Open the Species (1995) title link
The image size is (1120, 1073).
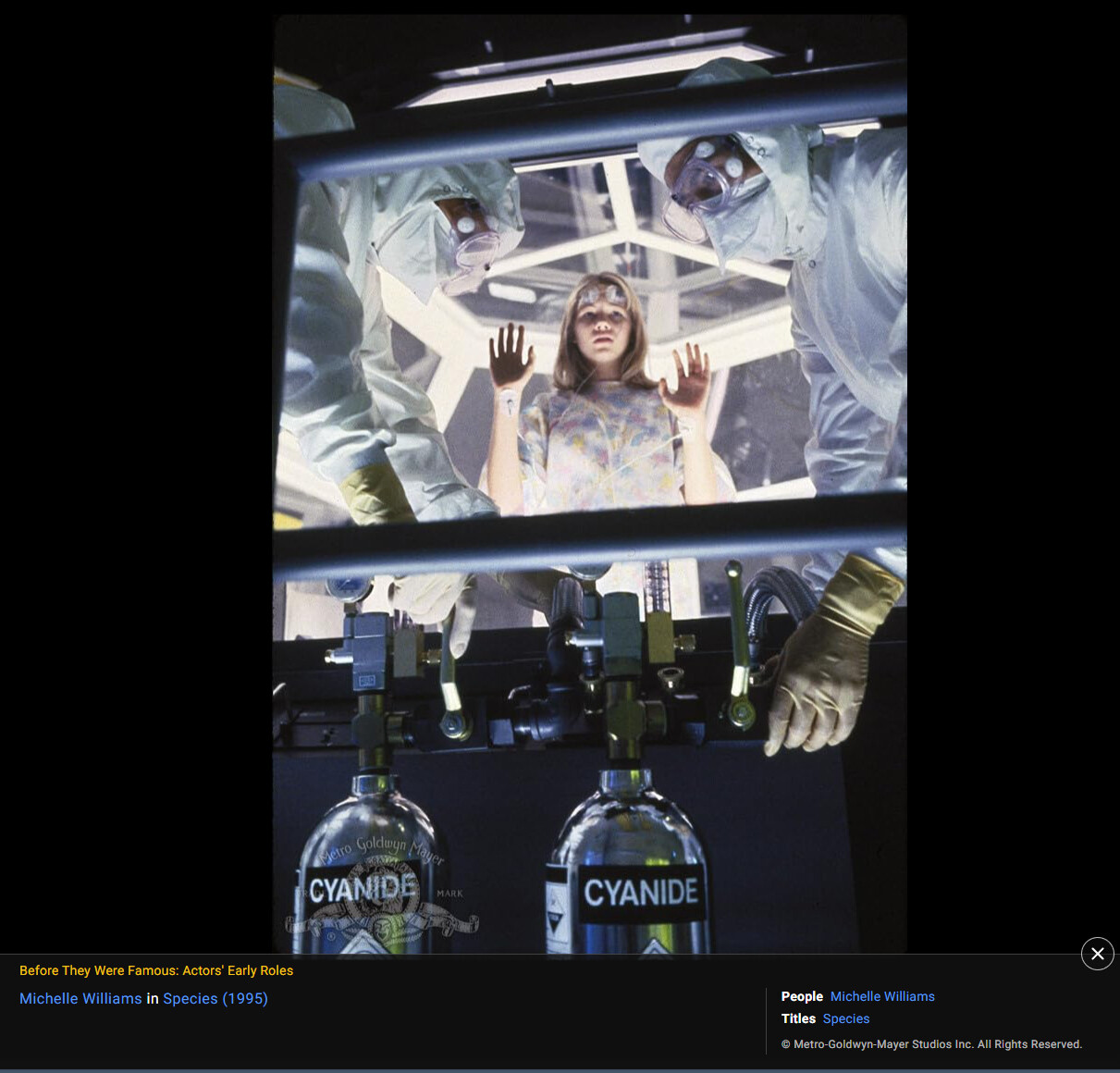tap(215, 998)
